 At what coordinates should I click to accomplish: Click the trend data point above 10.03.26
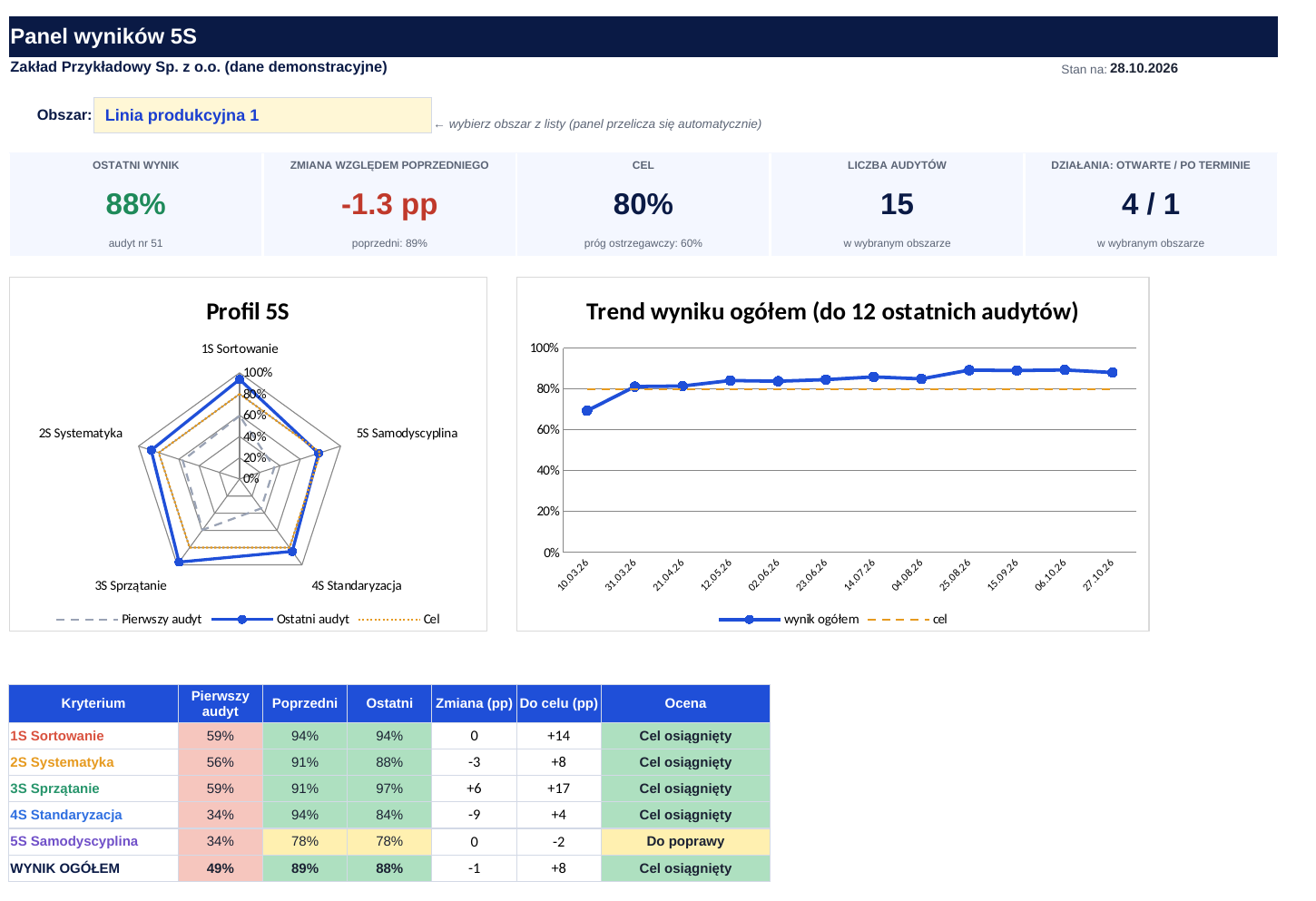tap(587, 411)
